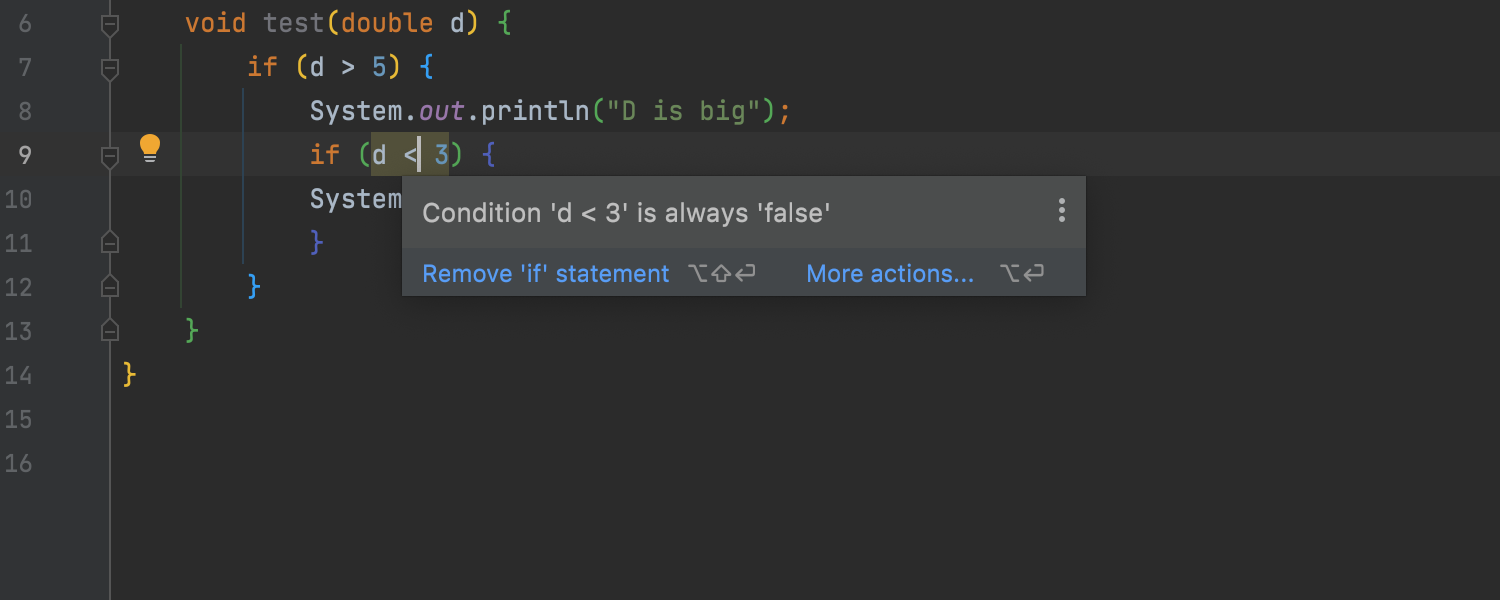Screen dimensions: 1500x600
Task: Click inside the "D is big" string
Action: coord(685,111)
